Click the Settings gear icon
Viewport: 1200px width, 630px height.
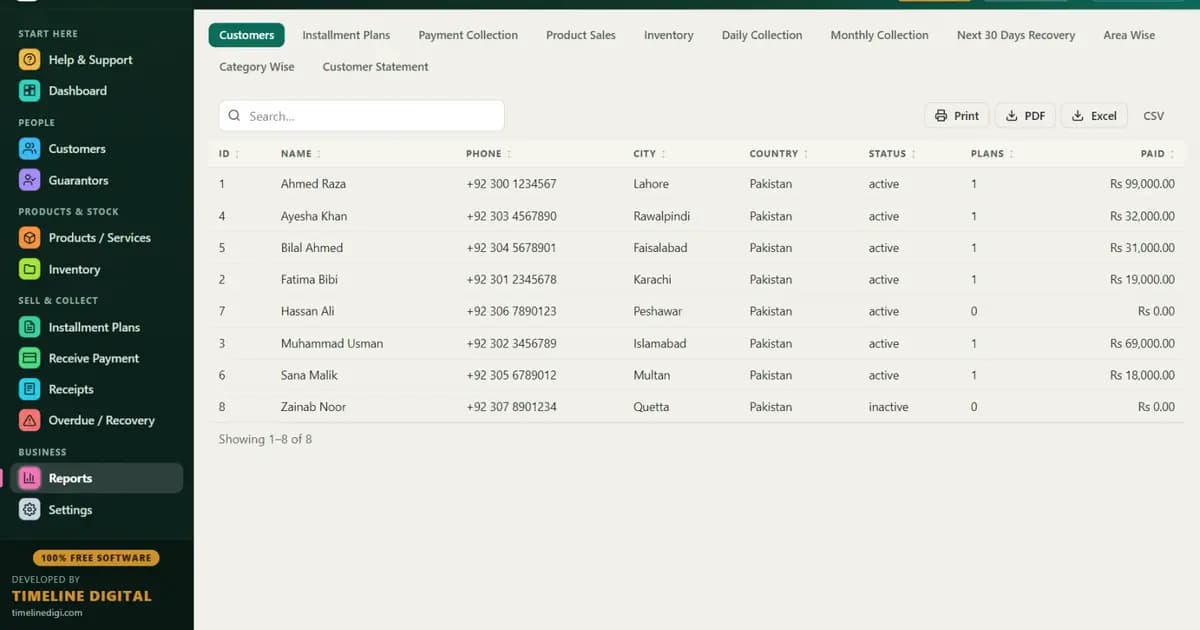[x=30, y=510]
